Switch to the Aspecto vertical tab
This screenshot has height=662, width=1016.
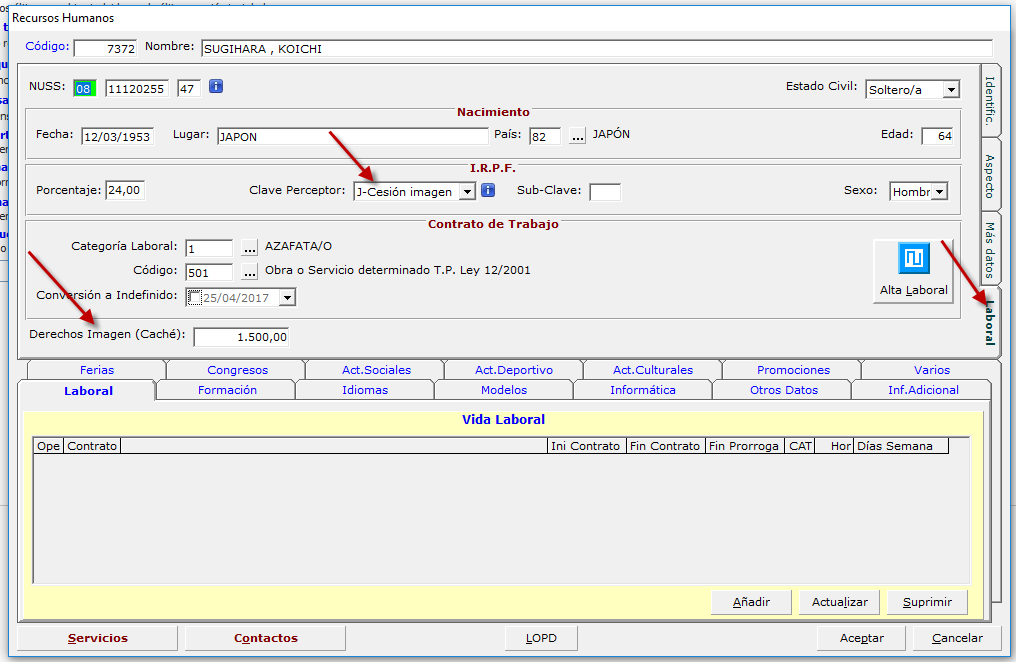click(x=989, y=175)
